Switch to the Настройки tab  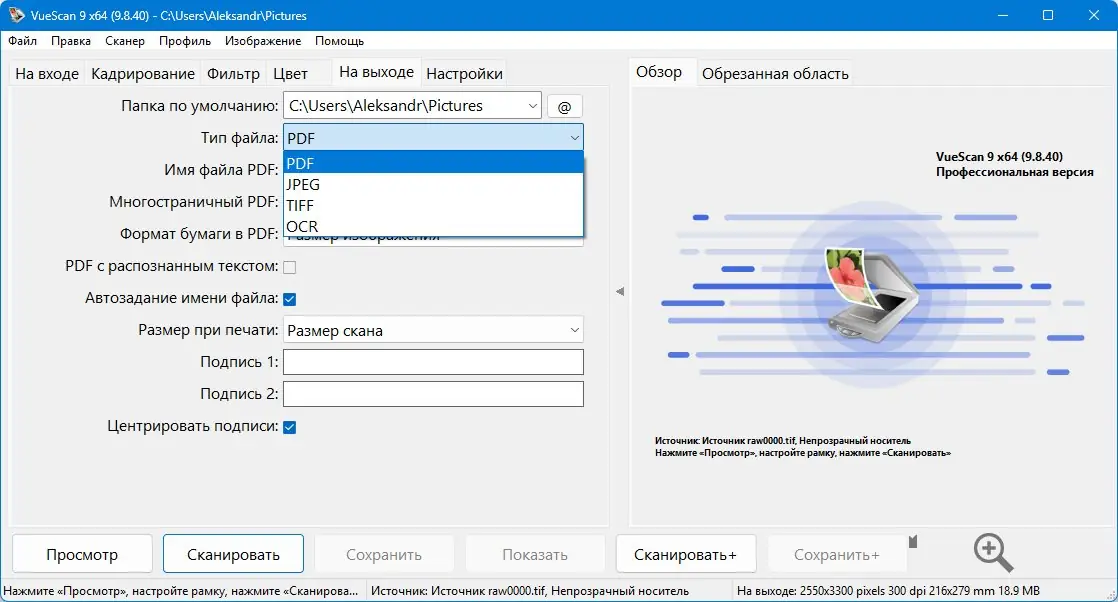464,73
